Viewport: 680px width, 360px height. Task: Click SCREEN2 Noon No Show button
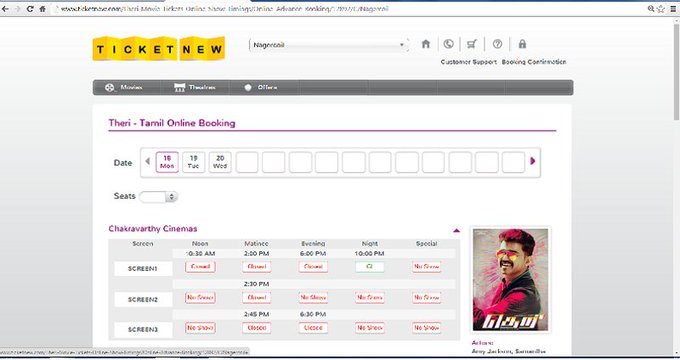[x=200, y=298]
